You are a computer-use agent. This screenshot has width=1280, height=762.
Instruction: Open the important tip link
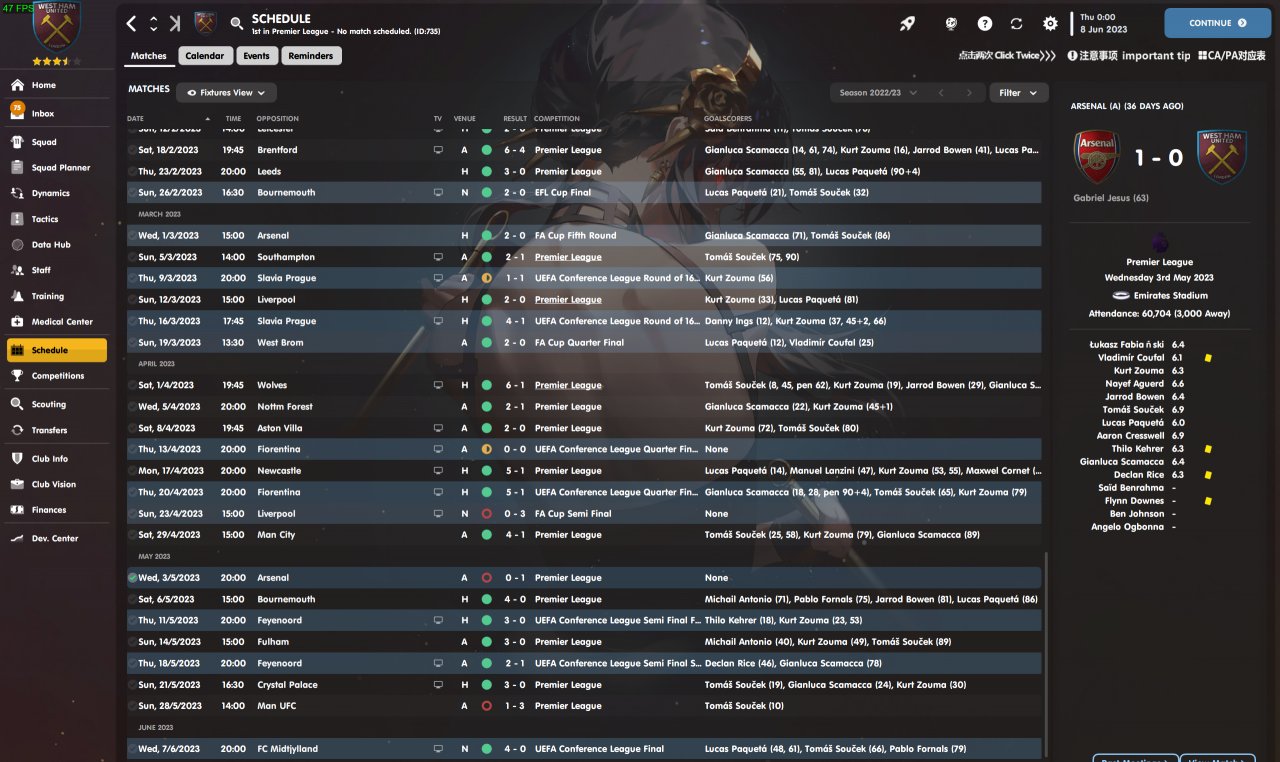1129,56
